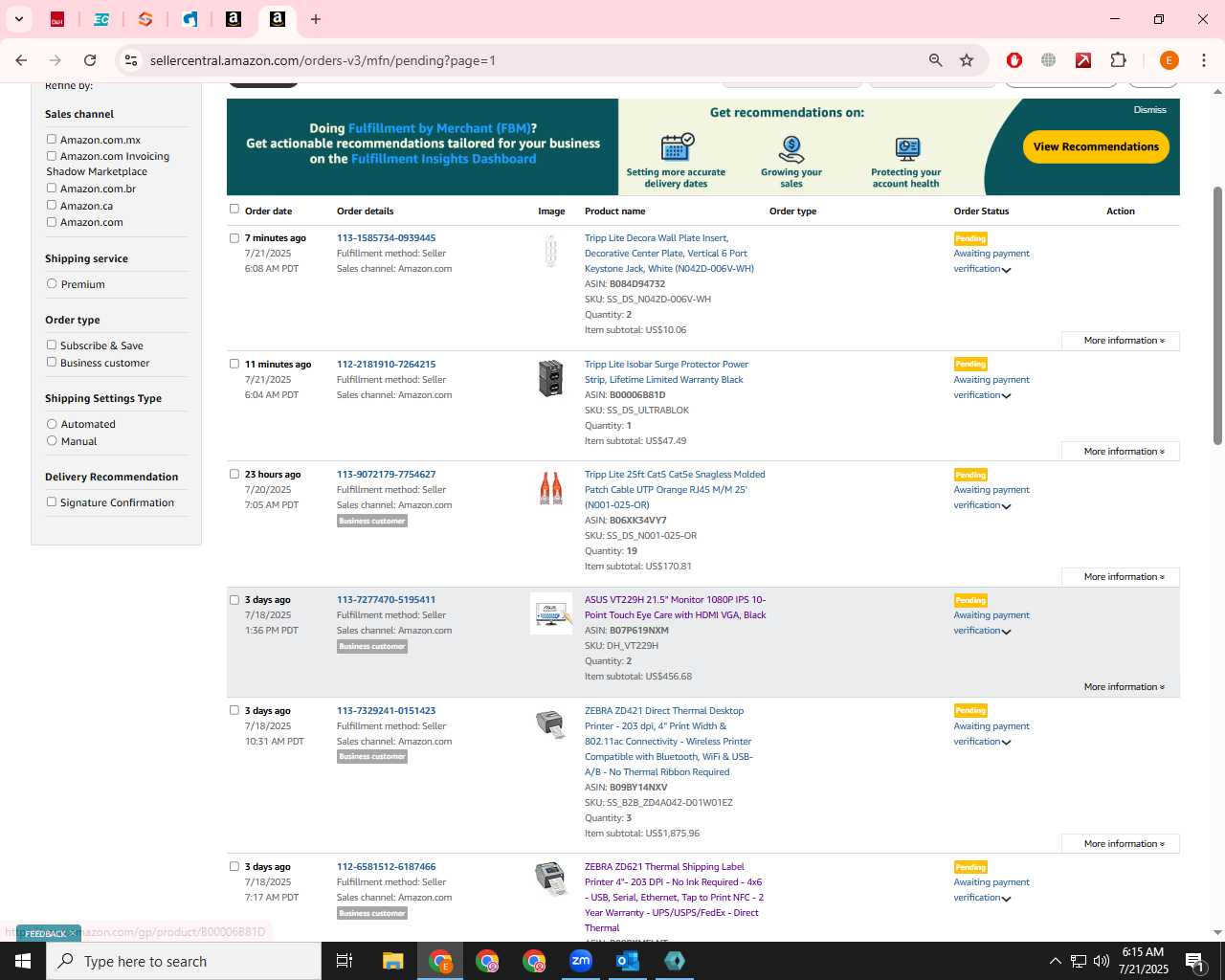Open order link 113-9072179-7754627

click(386, 475)
